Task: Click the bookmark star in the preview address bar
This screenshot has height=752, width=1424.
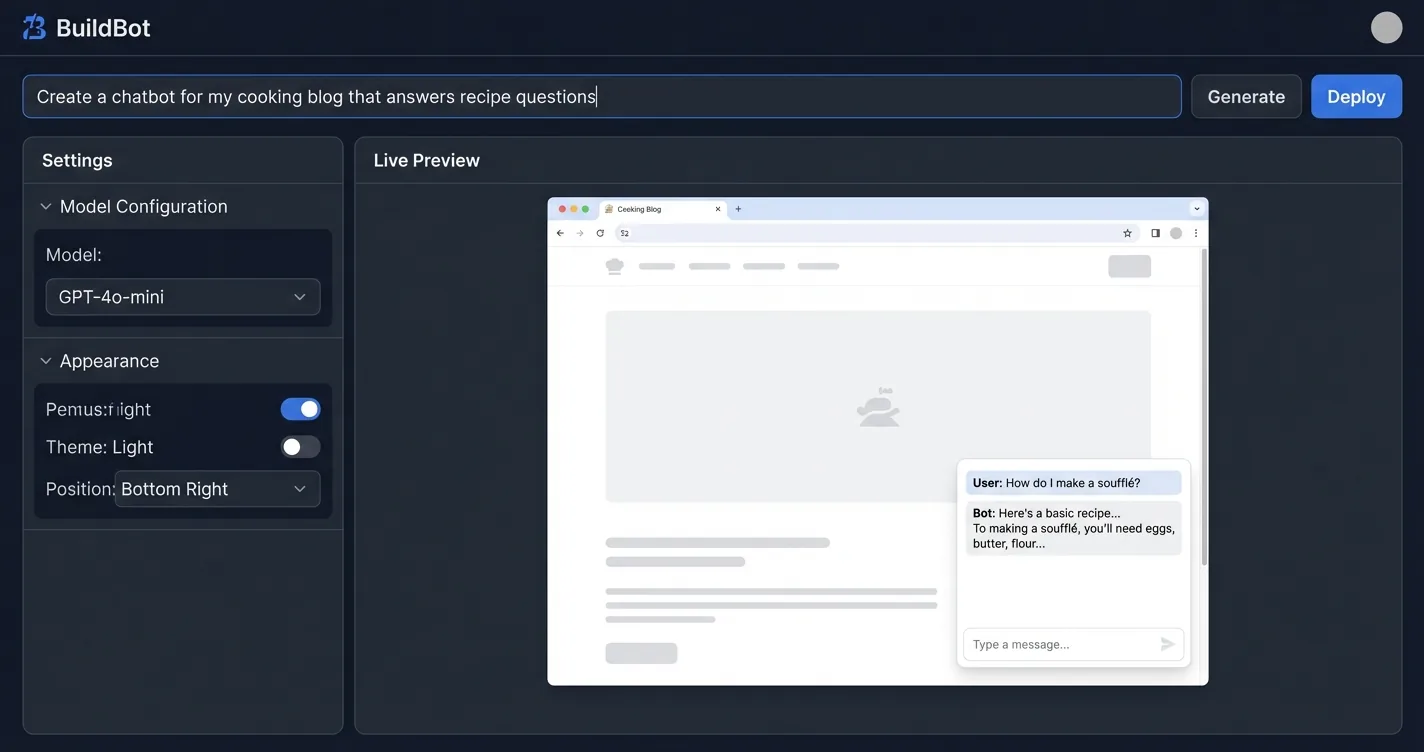Action: tap(1127, 232)
